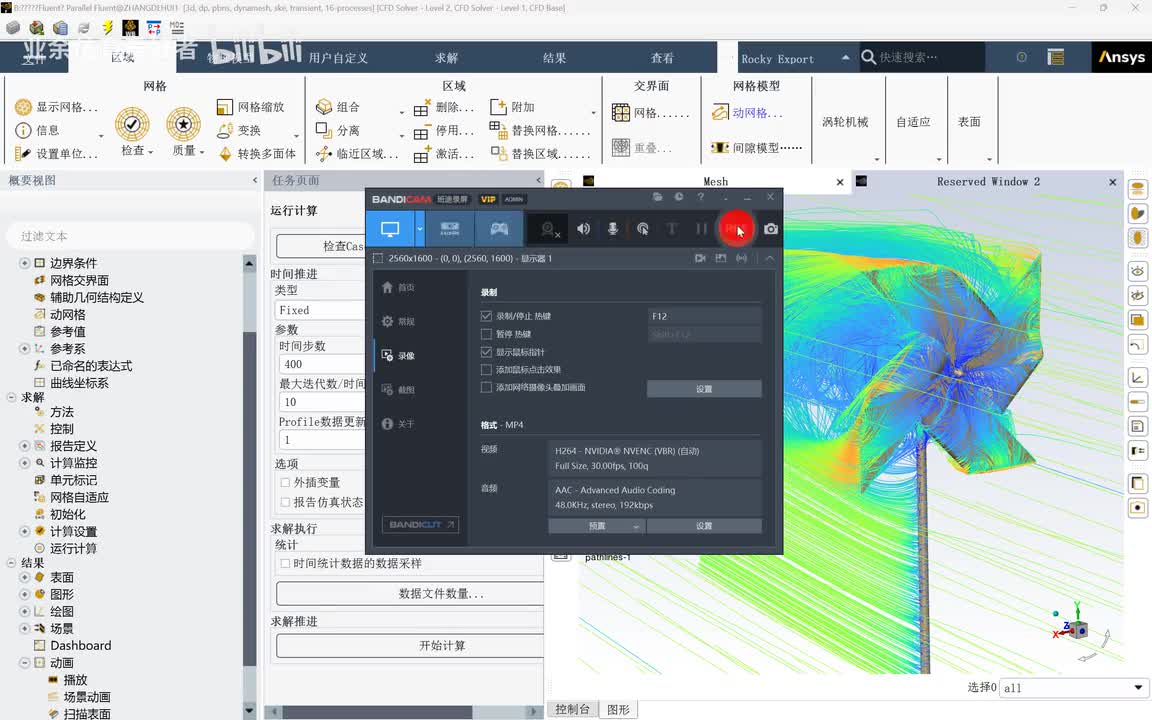1152x720 pixels.
Task: Toggle Bandicam microphone icon
Action: pyautogui.click(x=613, y=229)
